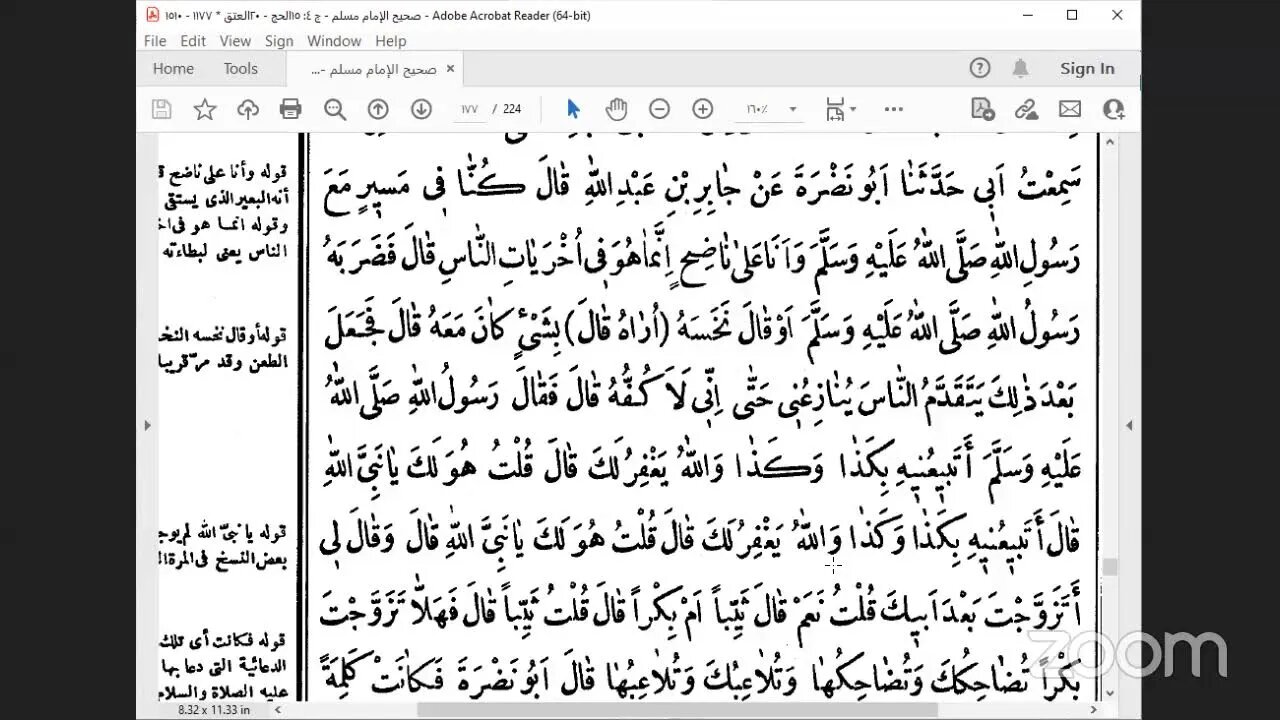Open the Help question mark

click(980, 68)
